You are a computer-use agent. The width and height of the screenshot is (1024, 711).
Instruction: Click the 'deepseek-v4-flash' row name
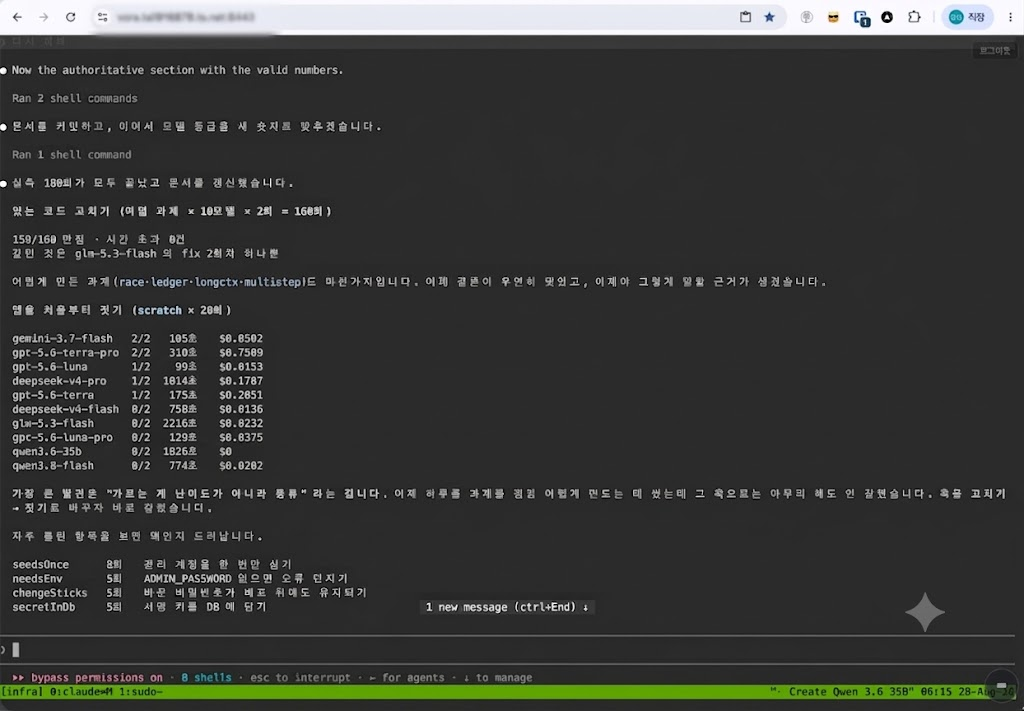point(65,409)
